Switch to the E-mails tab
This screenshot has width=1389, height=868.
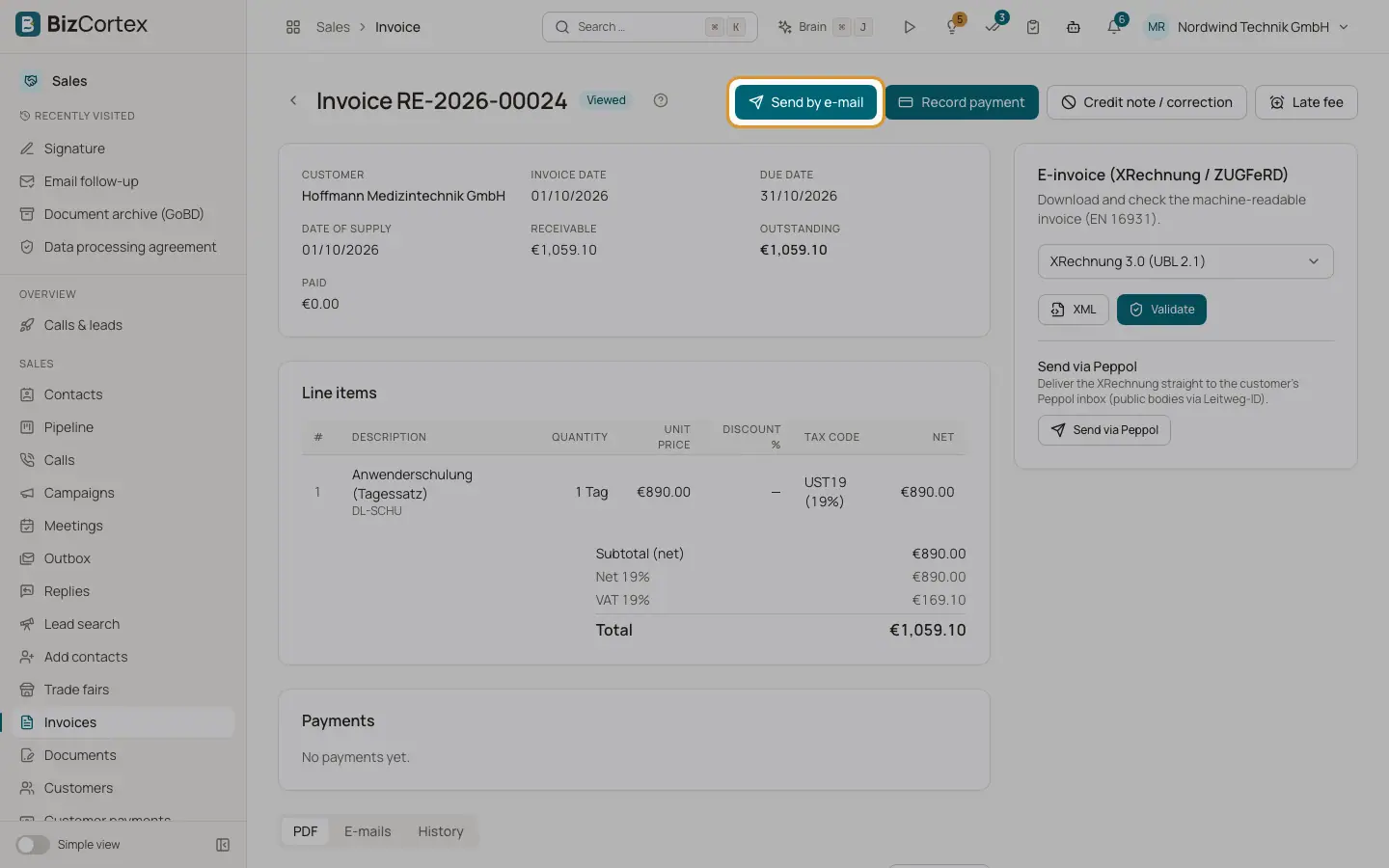[x=368, y=831]
